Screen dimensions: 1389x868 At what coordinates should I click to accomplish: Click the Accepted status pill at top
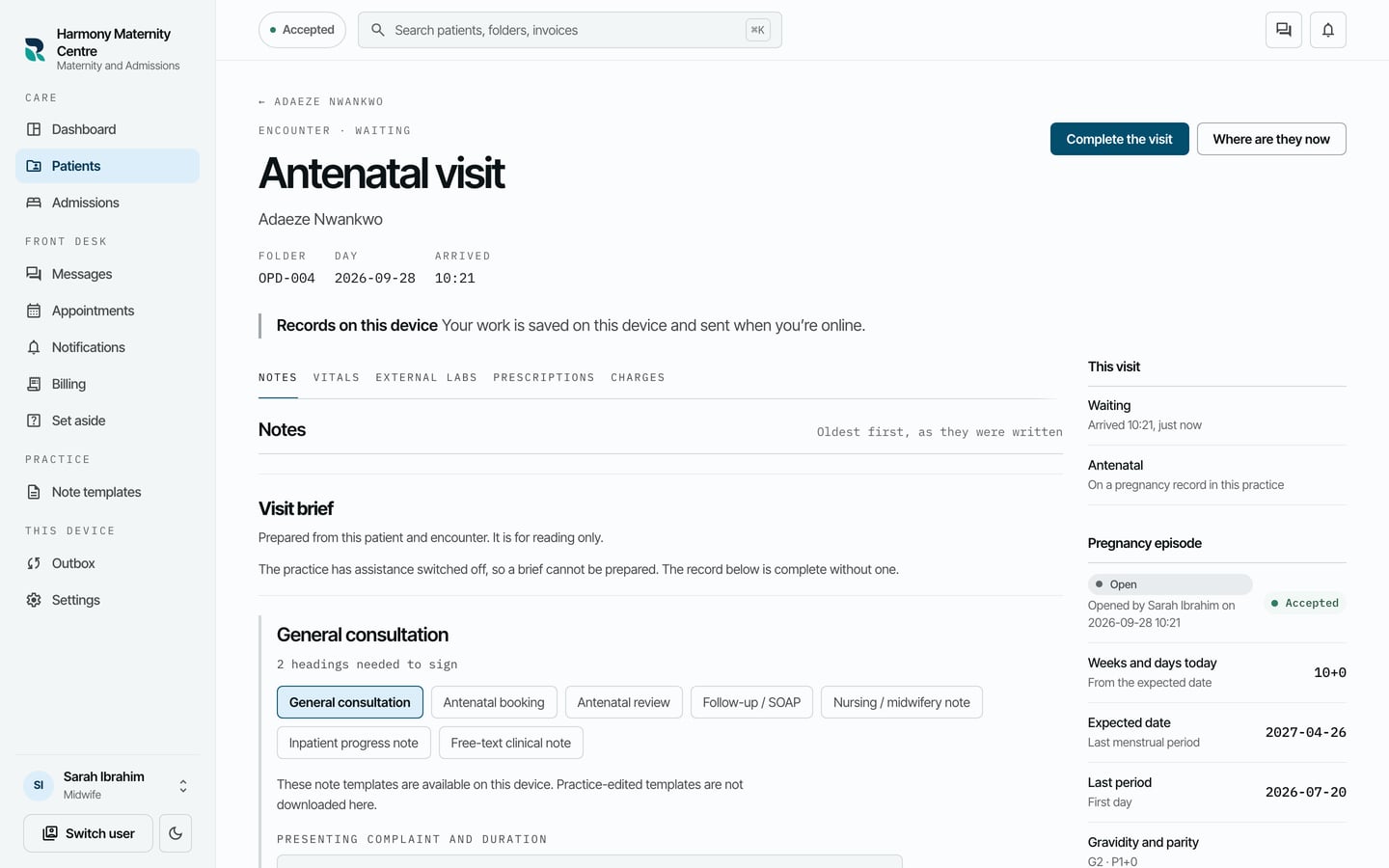303,30
